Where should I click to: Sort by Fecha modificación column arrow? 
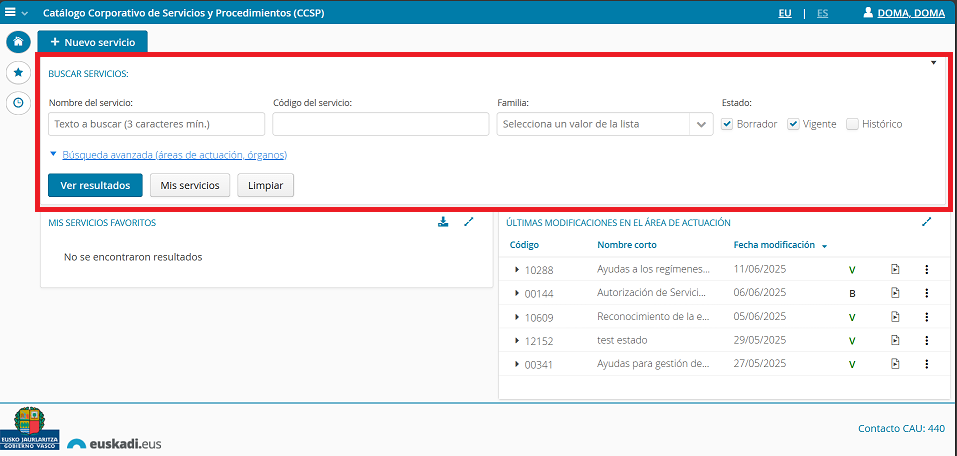coord(825,246)
